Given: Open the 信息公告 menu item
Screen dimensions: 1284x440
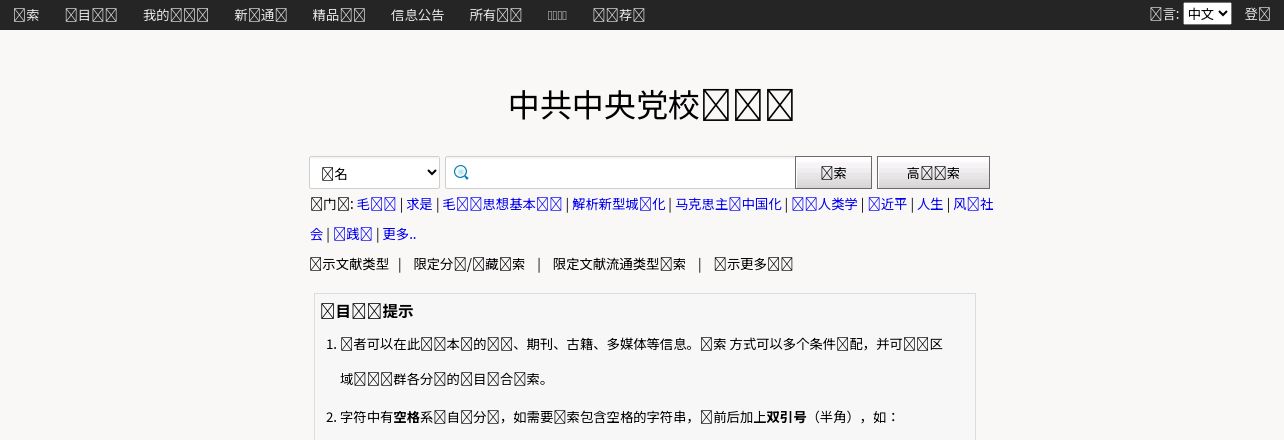Looking at the screenshot, I should 417,15.
